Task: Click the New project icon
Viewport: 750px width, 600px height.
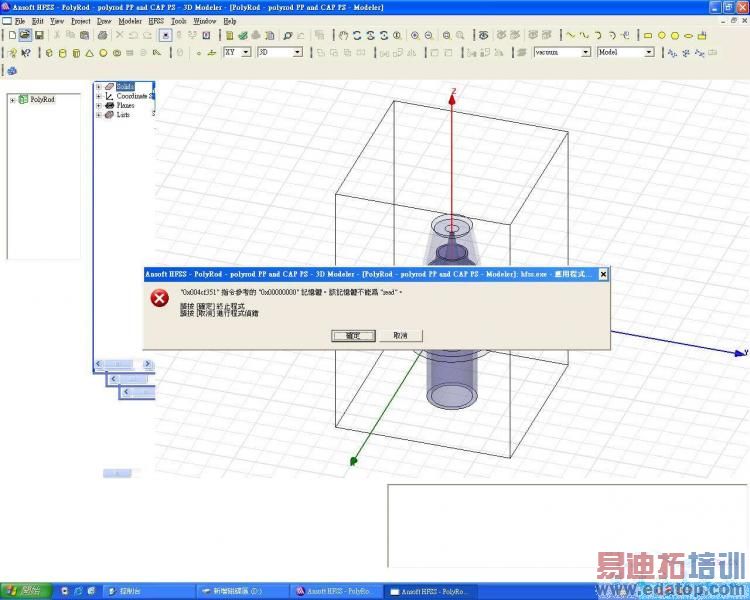Action: [x=12, y=35]
